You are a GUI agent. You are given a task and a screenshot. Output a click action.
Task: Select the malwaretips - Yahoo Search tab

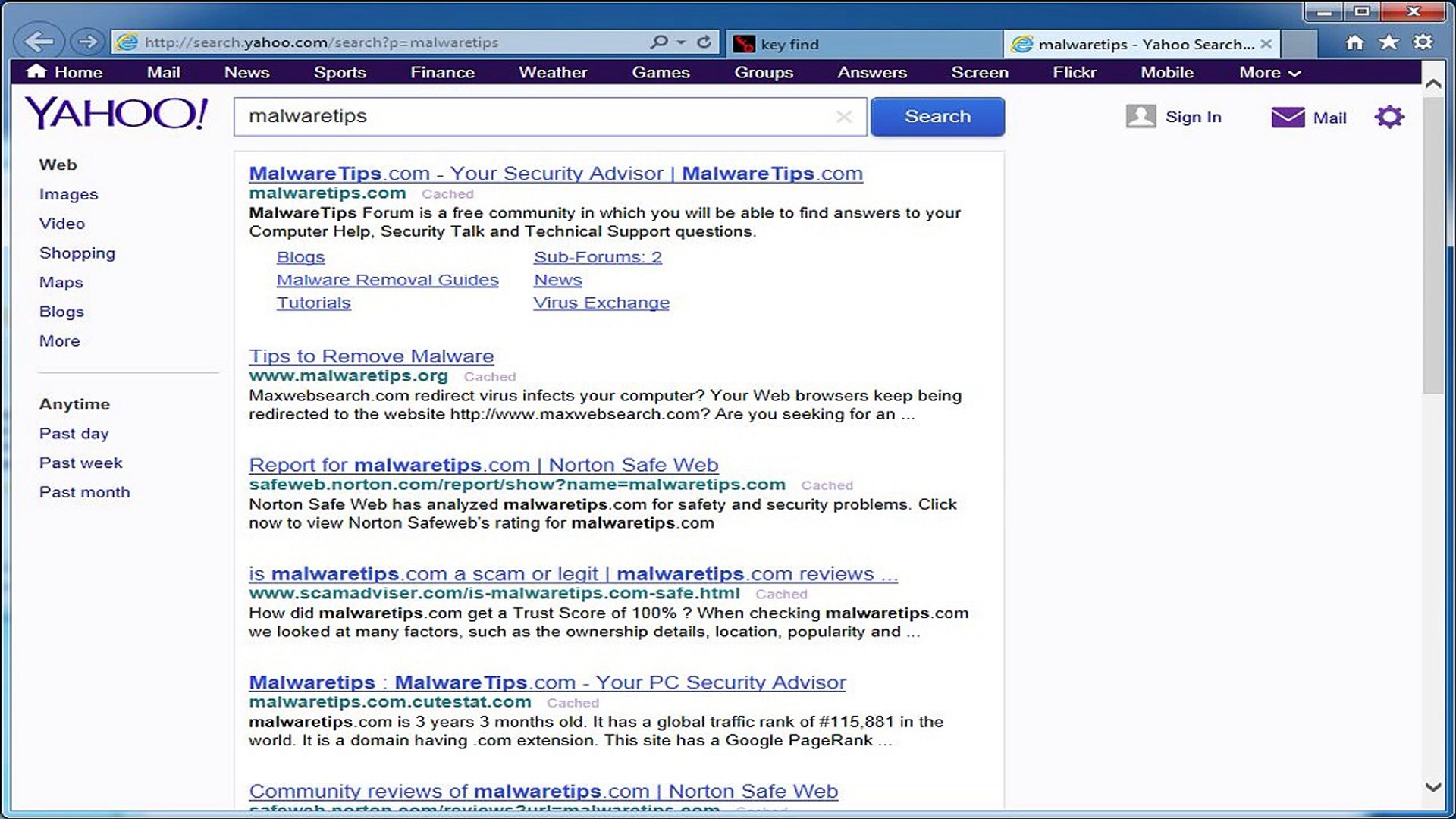click(1141, 44)
